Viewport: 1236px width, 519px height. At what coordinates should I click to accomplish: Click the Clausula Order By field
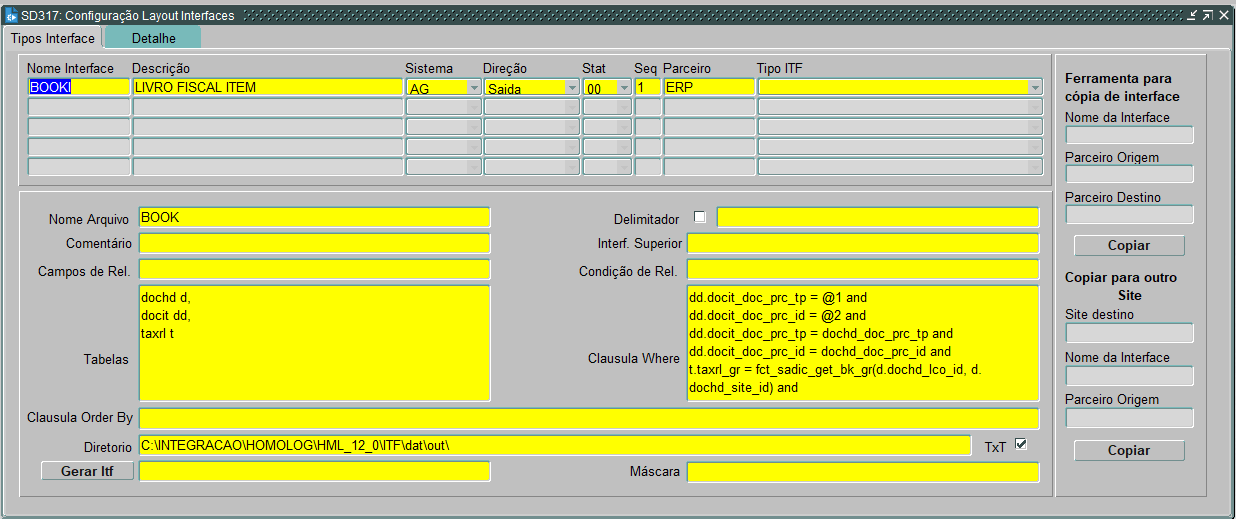pyautogui.click(x=589, y=419)
